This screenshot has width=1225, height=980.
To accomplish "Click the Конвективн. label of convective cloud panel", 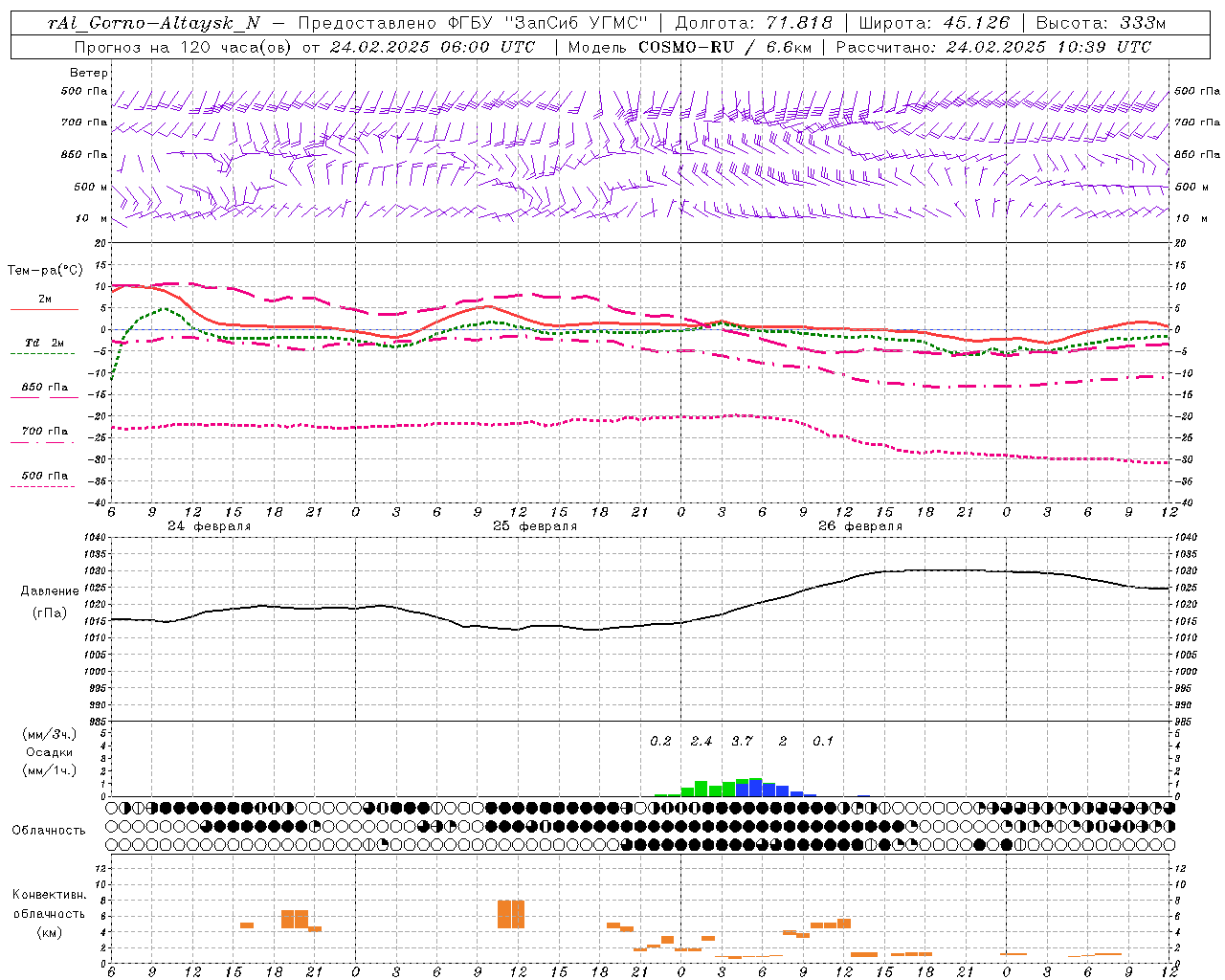I will (50, 895).
